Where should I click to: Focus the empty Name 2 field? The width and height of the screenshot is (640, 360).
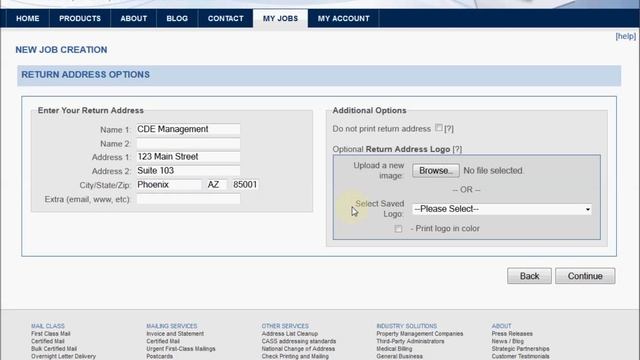click(188, 143)
